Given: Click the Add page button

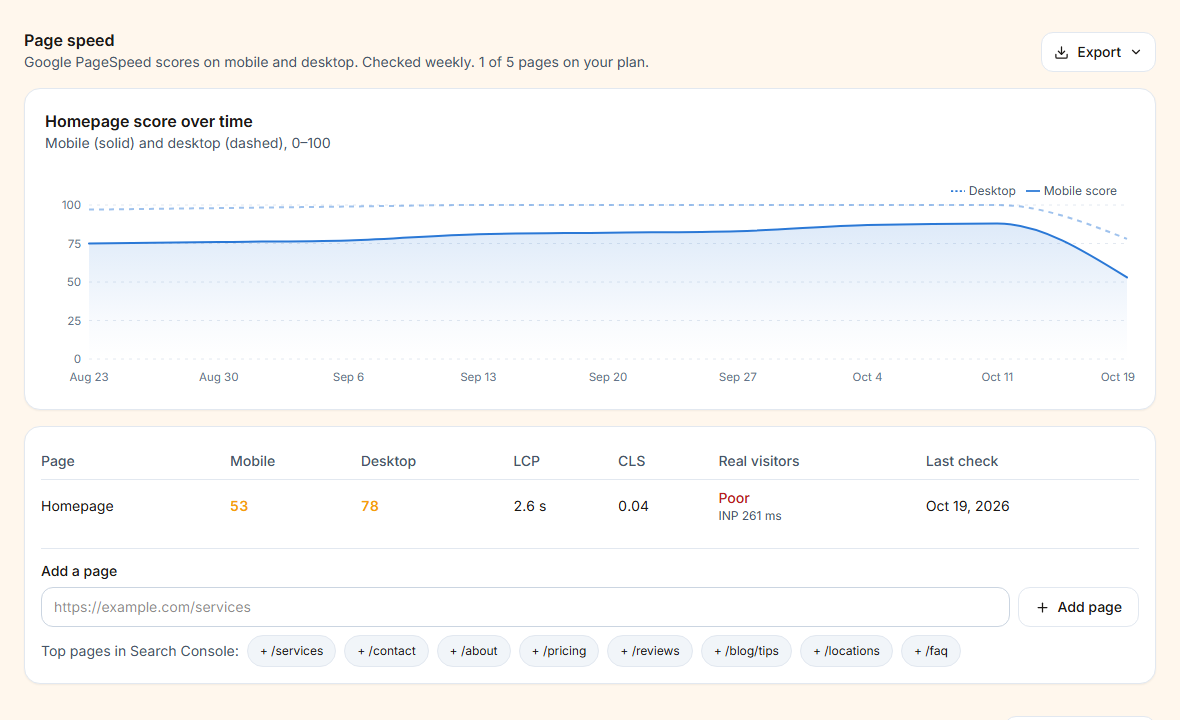Looking at the screenshot, I should [x=1078, y=607].
